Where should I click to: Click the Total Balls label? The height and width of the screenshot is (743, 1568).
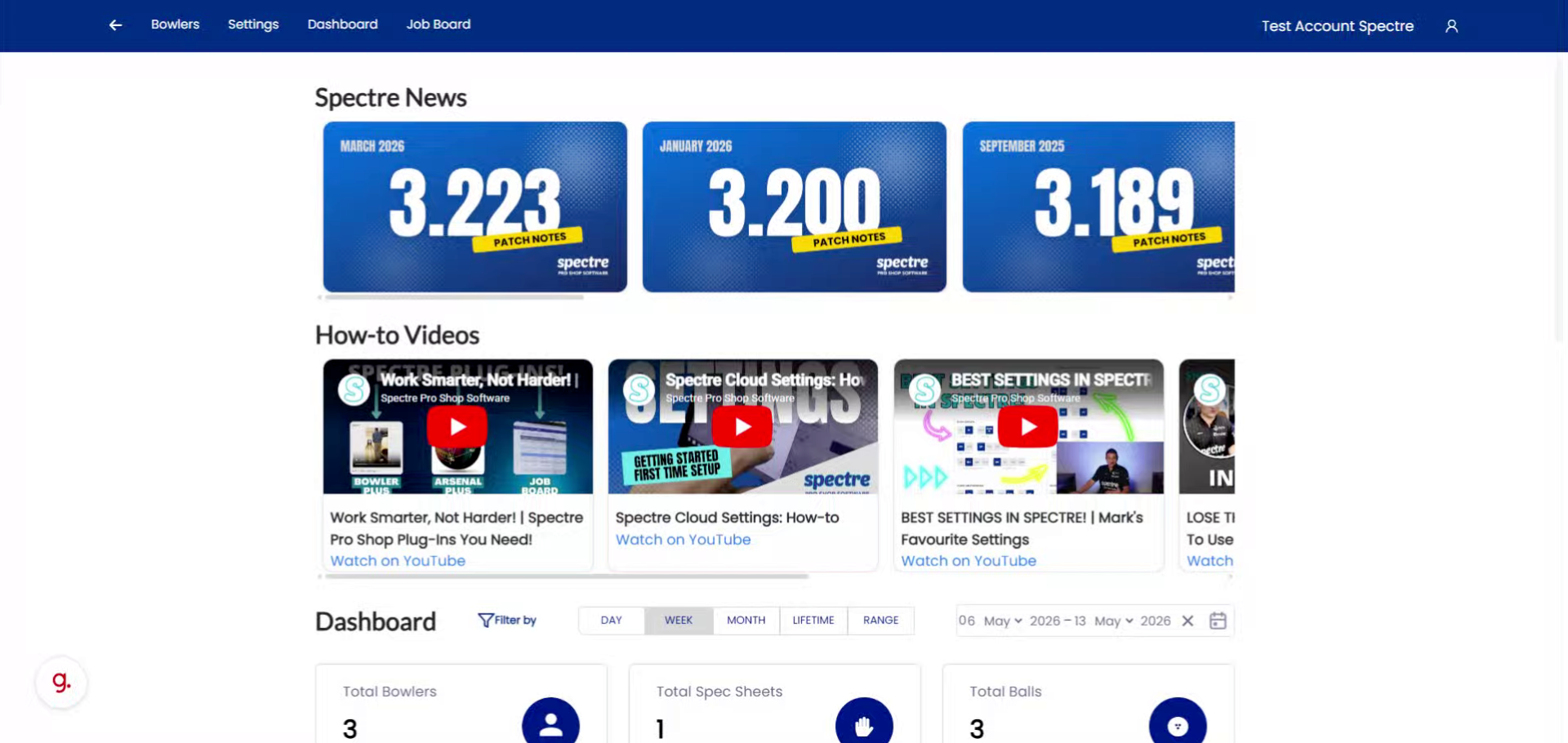tap(1005, 692)
